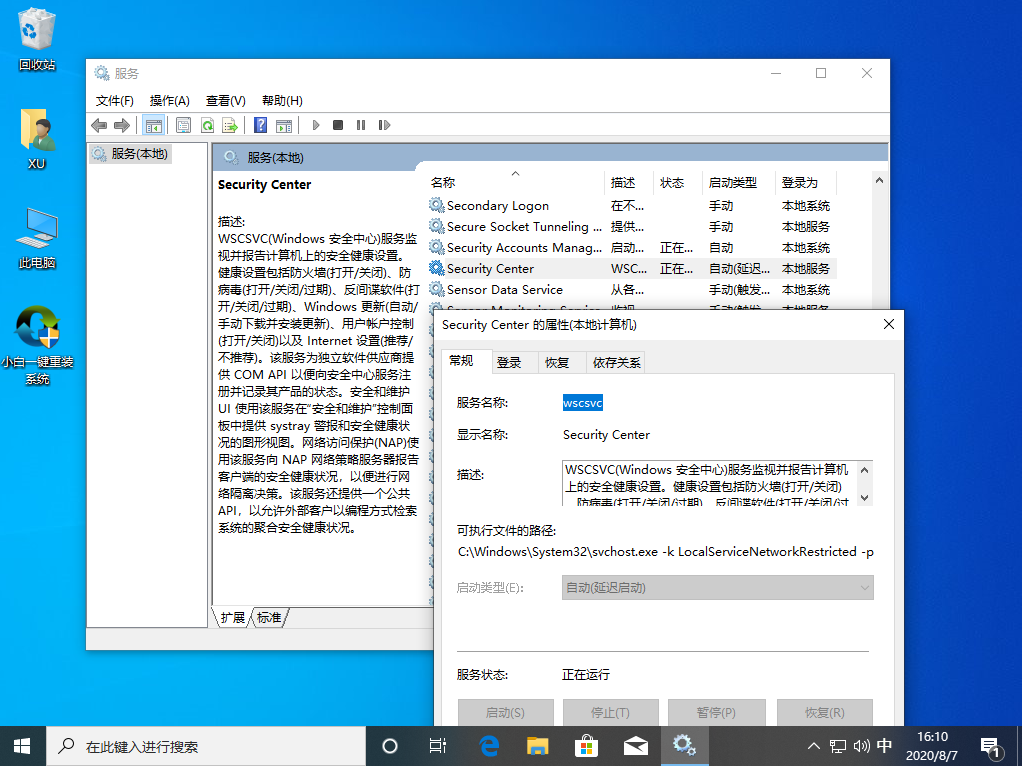Open Microsoft Edge from the taskbar
Image resolution: width=1022 pixels, height=766 pixels.
click(488, 745)
